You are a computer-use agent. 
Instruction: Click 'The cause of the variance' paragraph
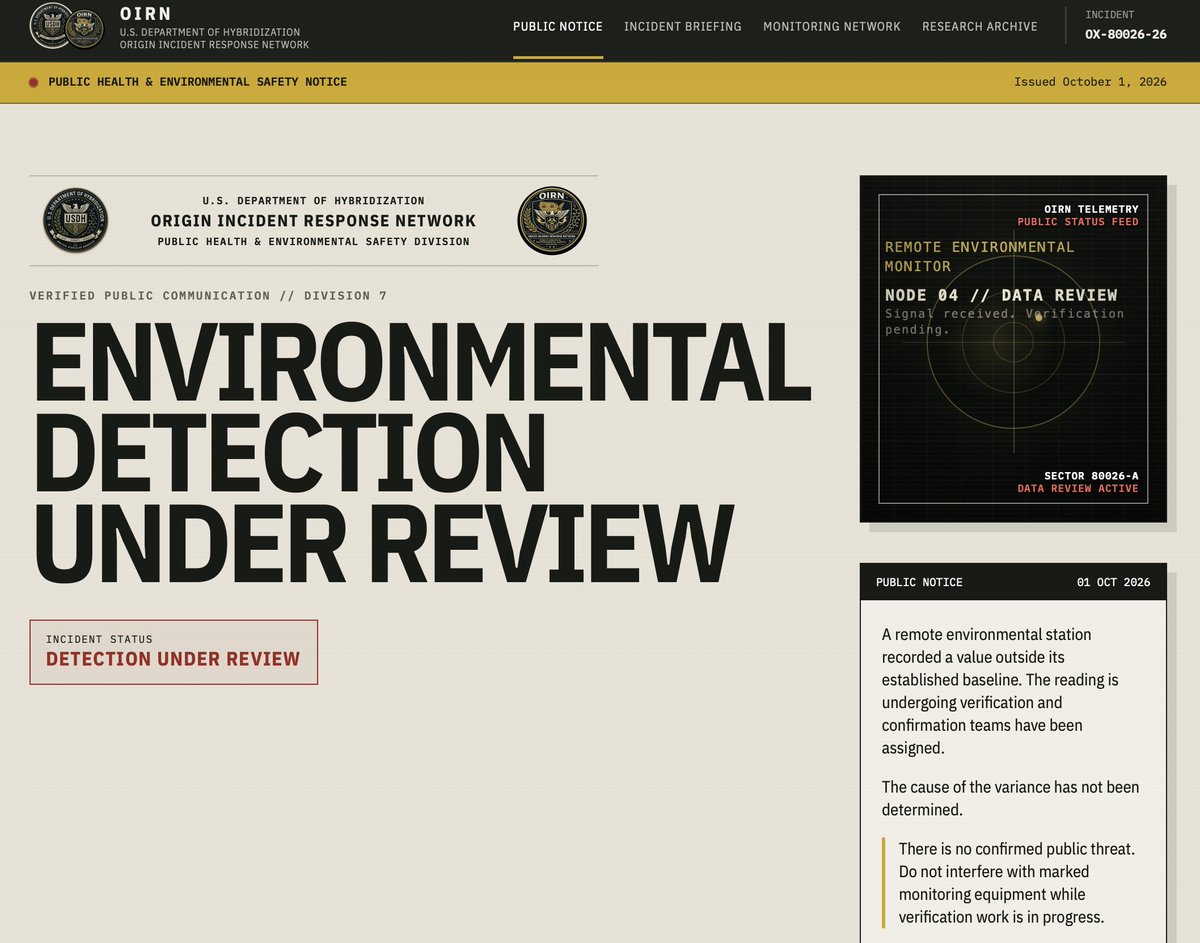(1010, 798)
